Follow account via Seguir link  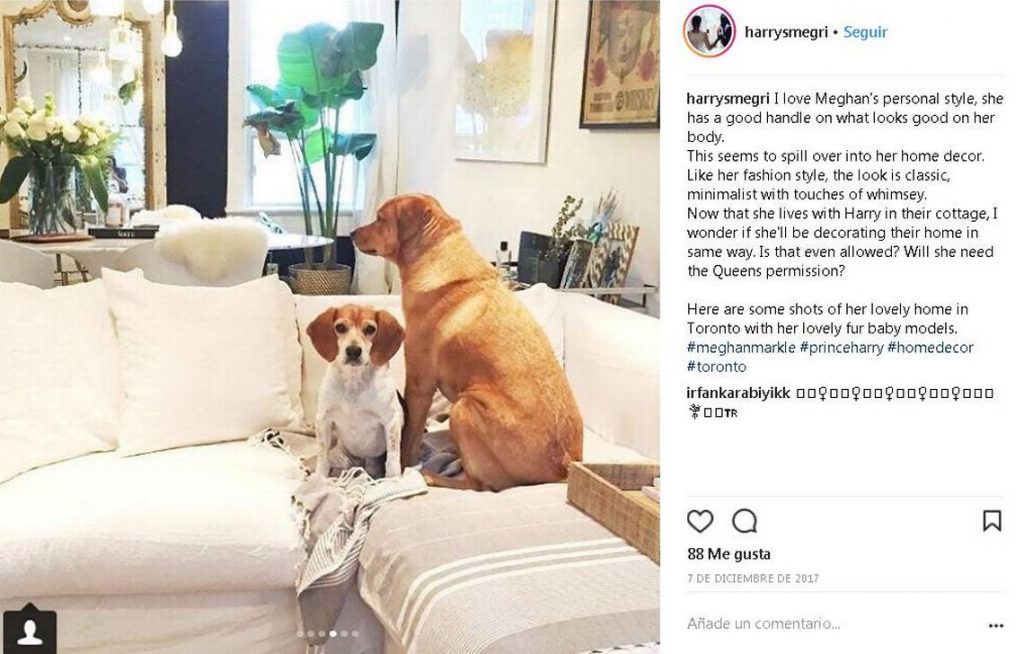pos(865,31)
